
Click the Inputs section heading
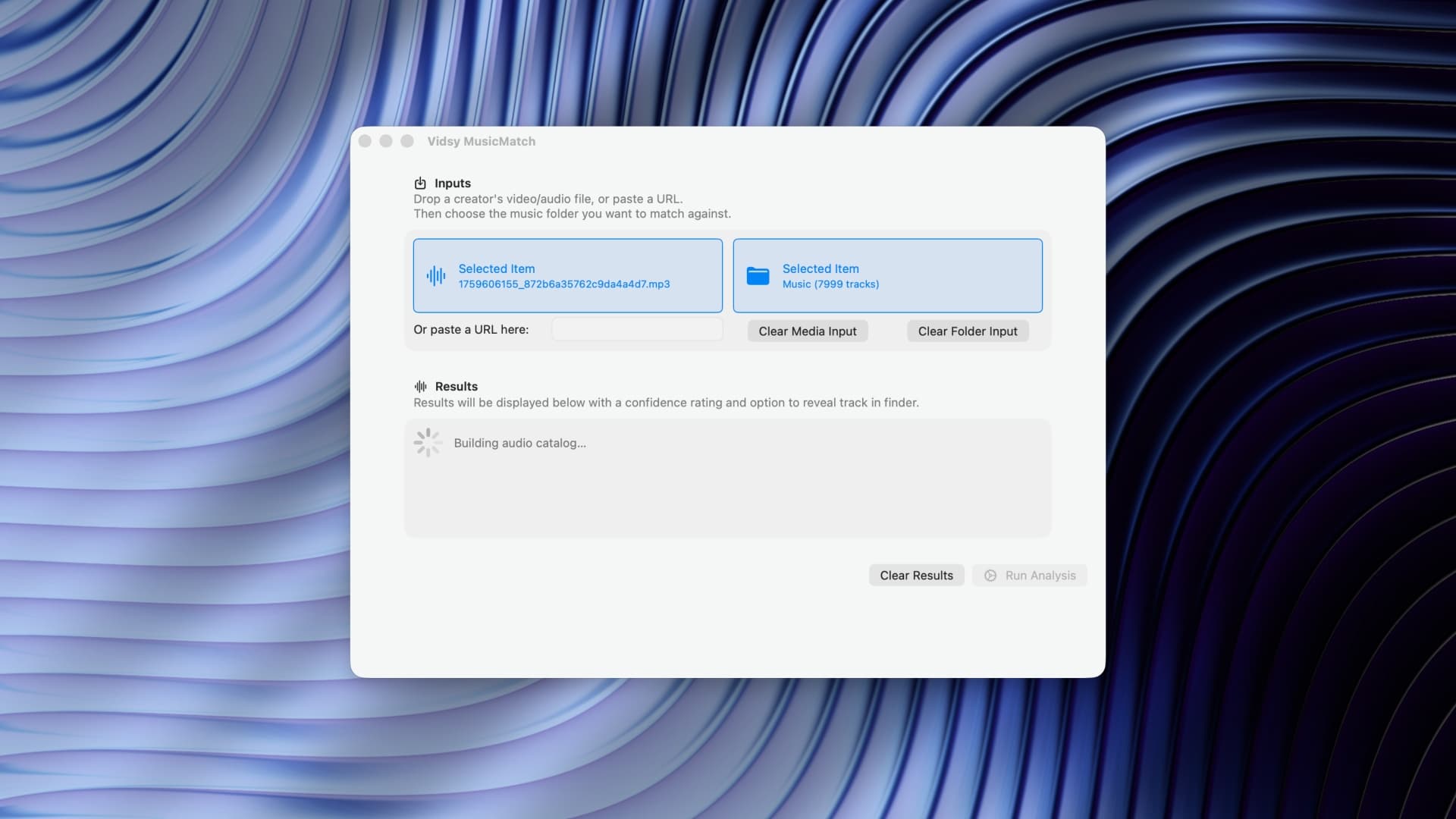(453, 183)
